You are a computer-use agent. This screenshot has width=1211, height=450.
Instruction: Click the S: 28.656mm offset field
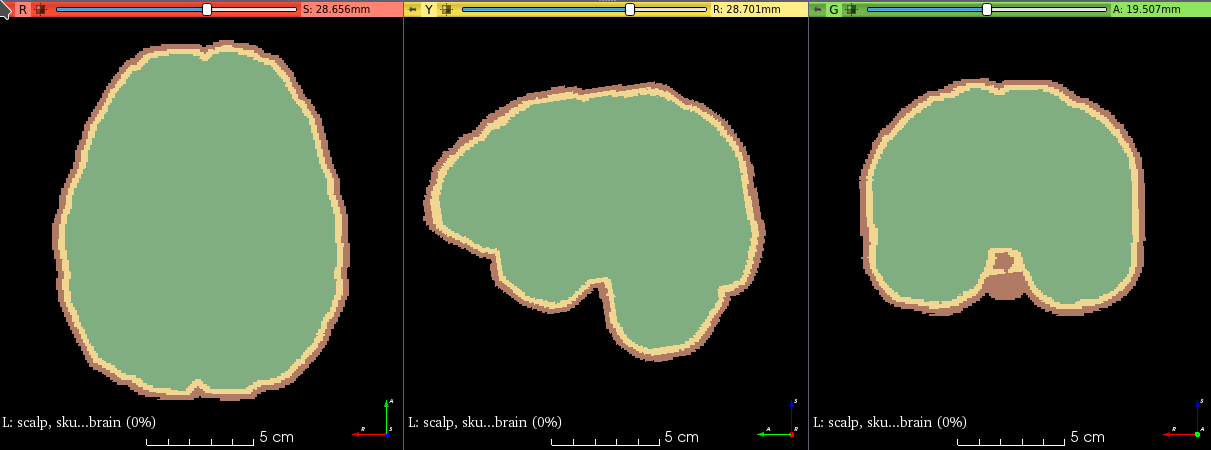point(350,9)
